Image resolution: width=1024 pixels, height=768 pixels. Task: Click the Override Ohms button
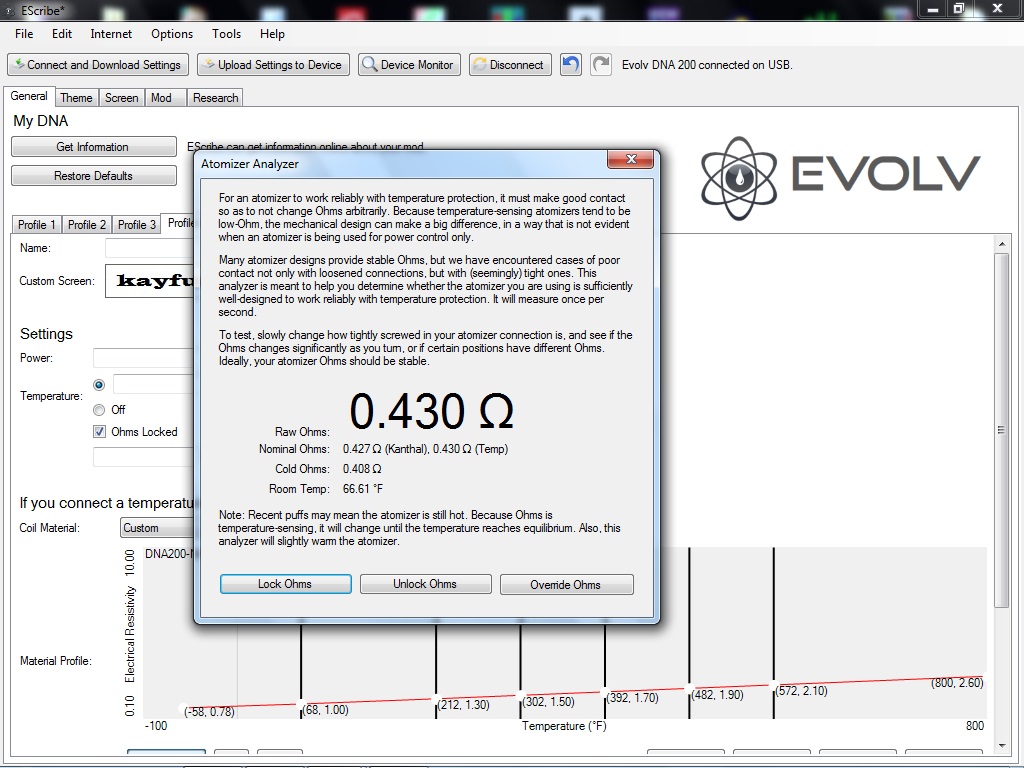[x=566, y=584]
